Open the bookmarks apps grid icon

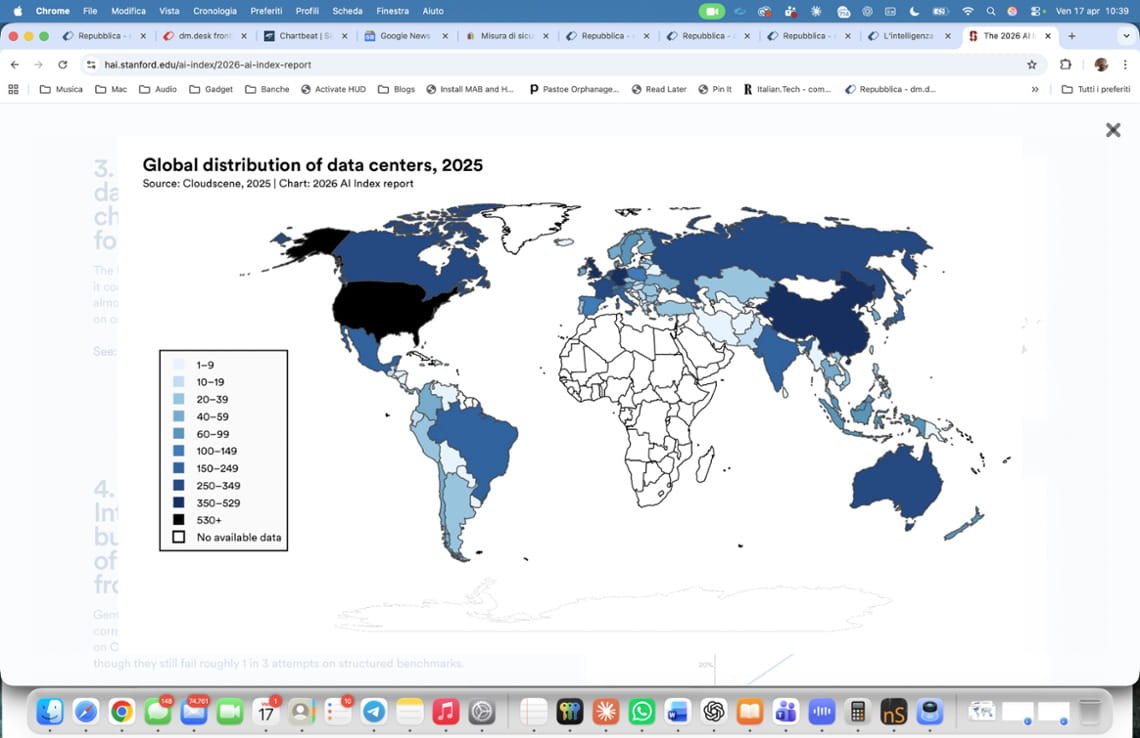(14, 89)
